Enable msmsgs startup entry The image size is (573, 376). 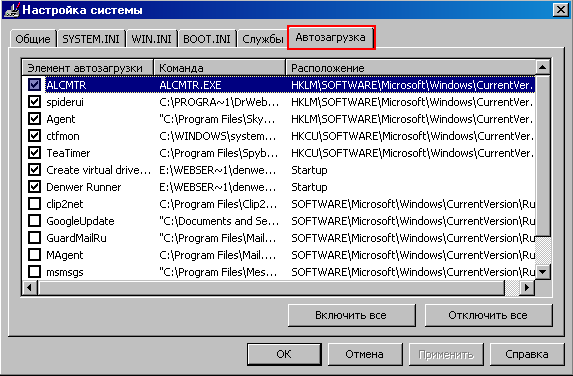[34, 271]
